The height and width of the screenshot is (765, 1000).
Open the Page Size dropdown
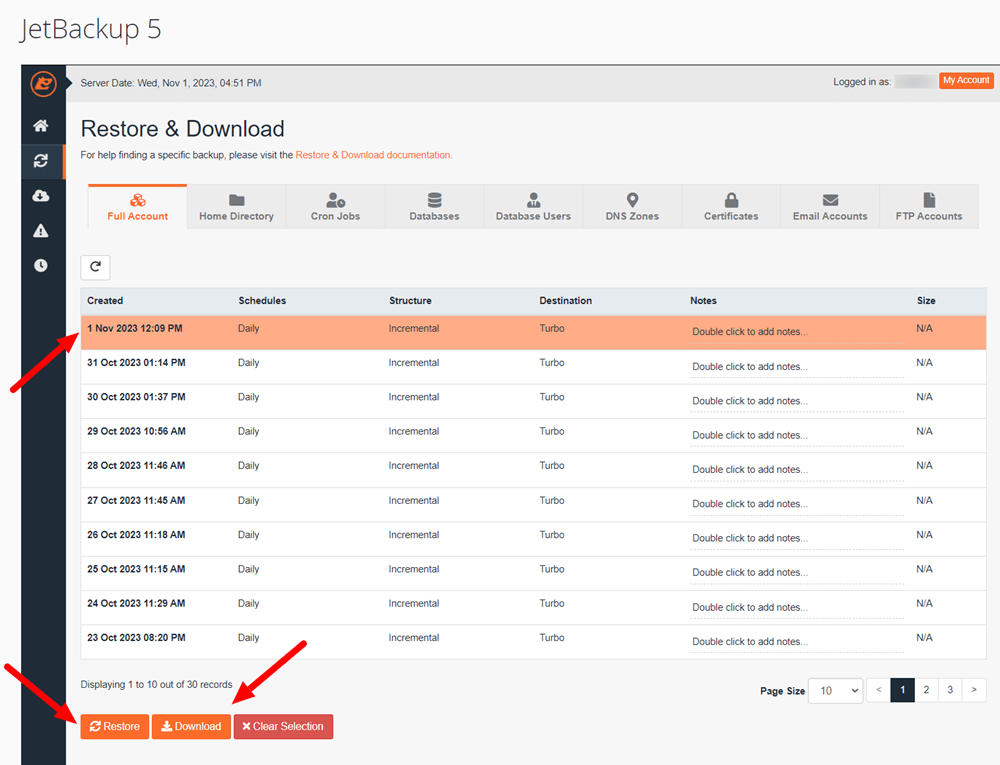pos(836,690)
